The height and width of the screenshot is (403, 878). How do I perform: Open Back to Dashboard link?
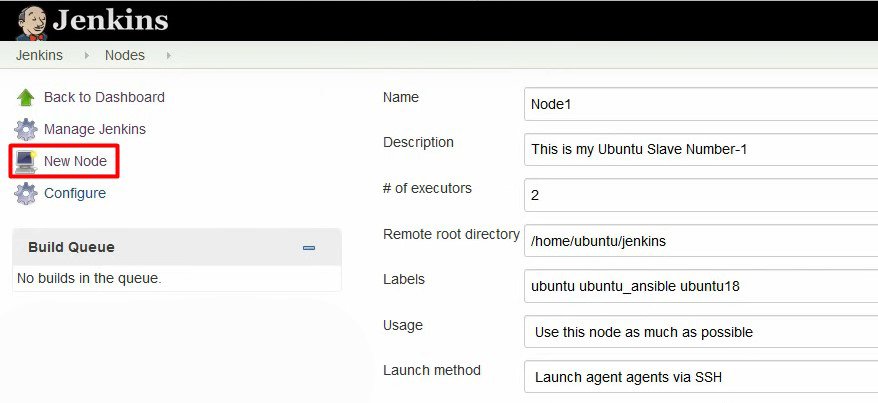point(104,97)
